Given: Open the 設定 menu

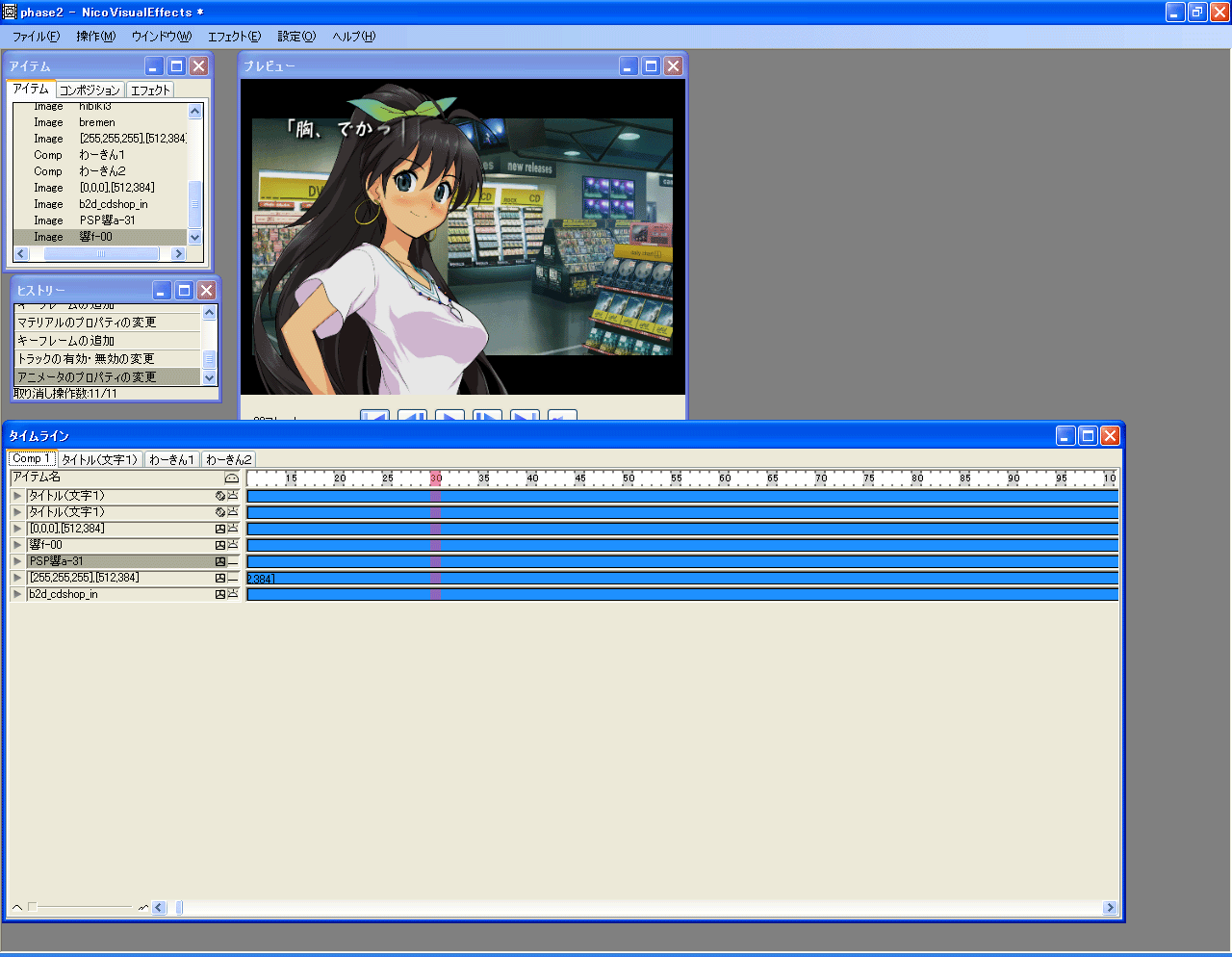Looking at the screenshot, I should click(x=296, y=37).
